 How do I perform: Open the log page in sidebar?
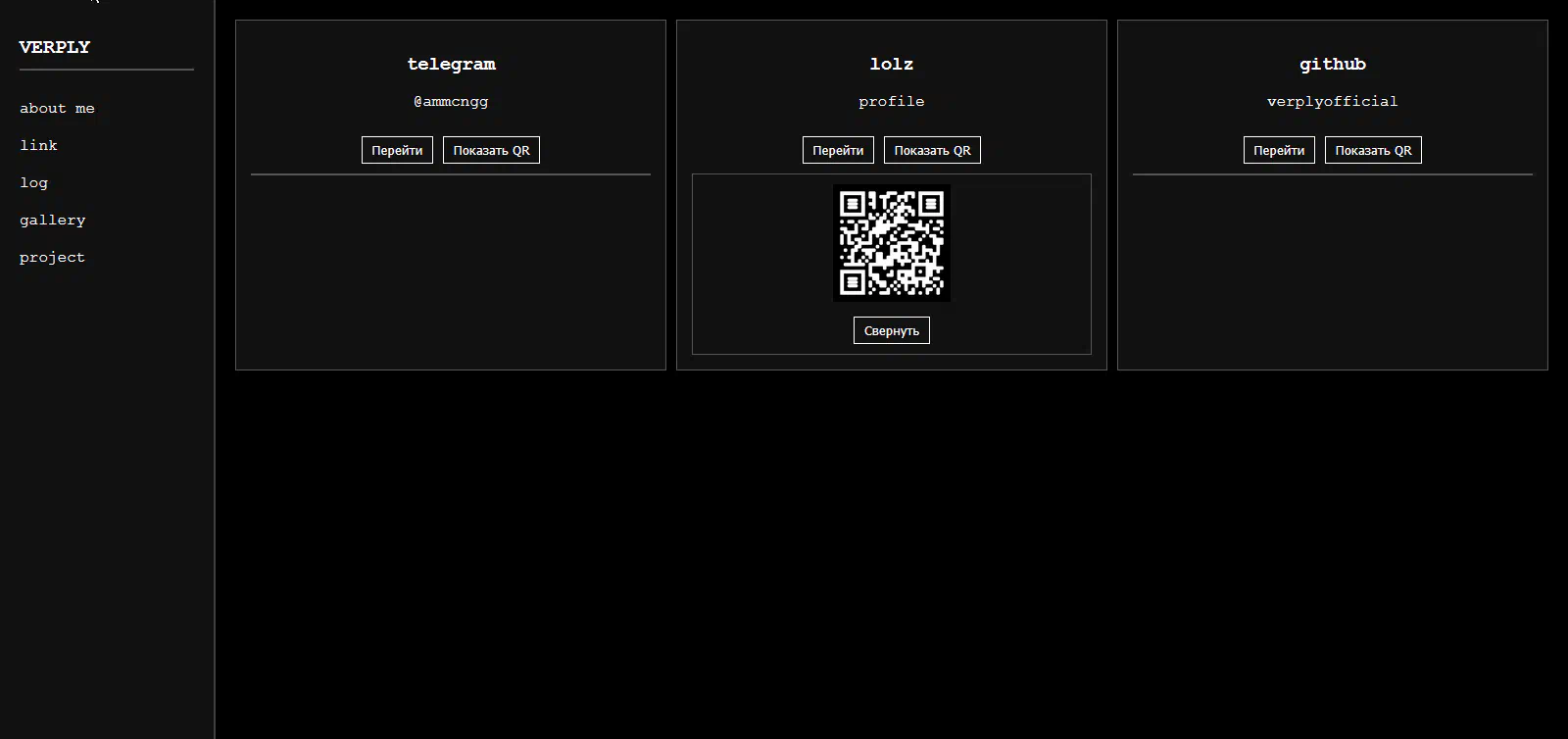(33, 183)
